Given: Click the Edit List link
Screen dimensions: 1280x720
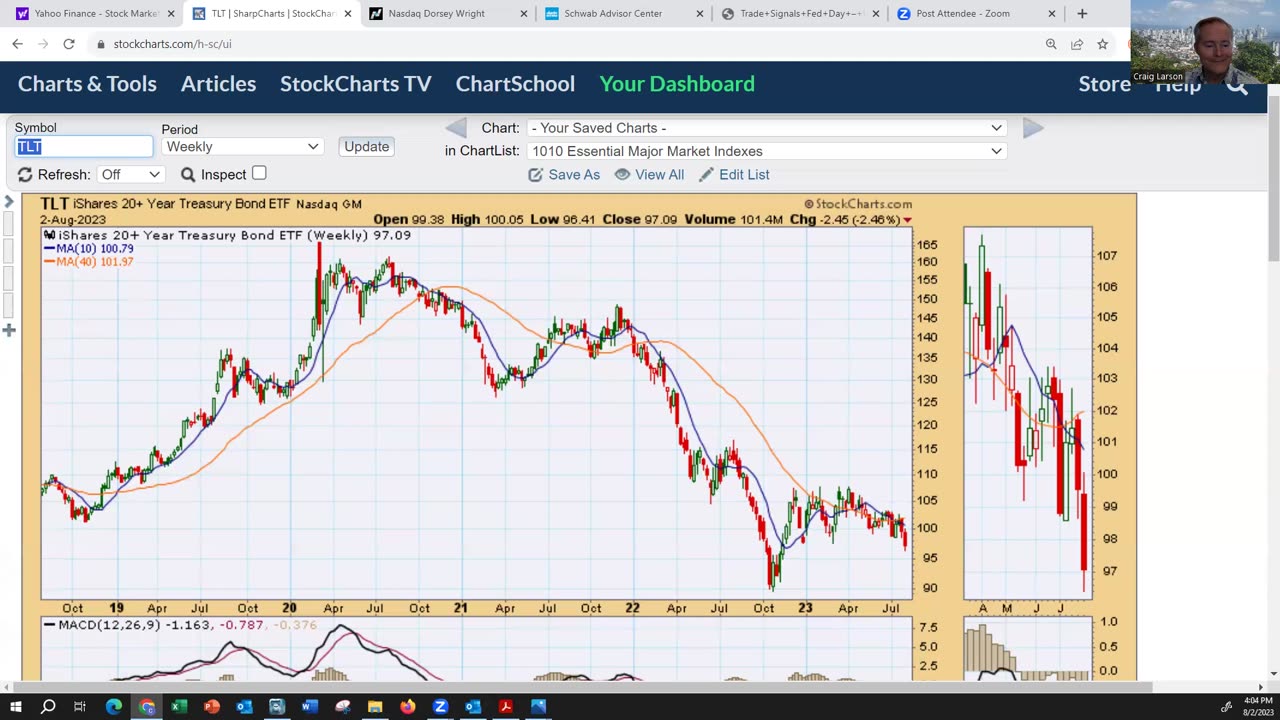Looking at the screenshot, I should 734,175.
